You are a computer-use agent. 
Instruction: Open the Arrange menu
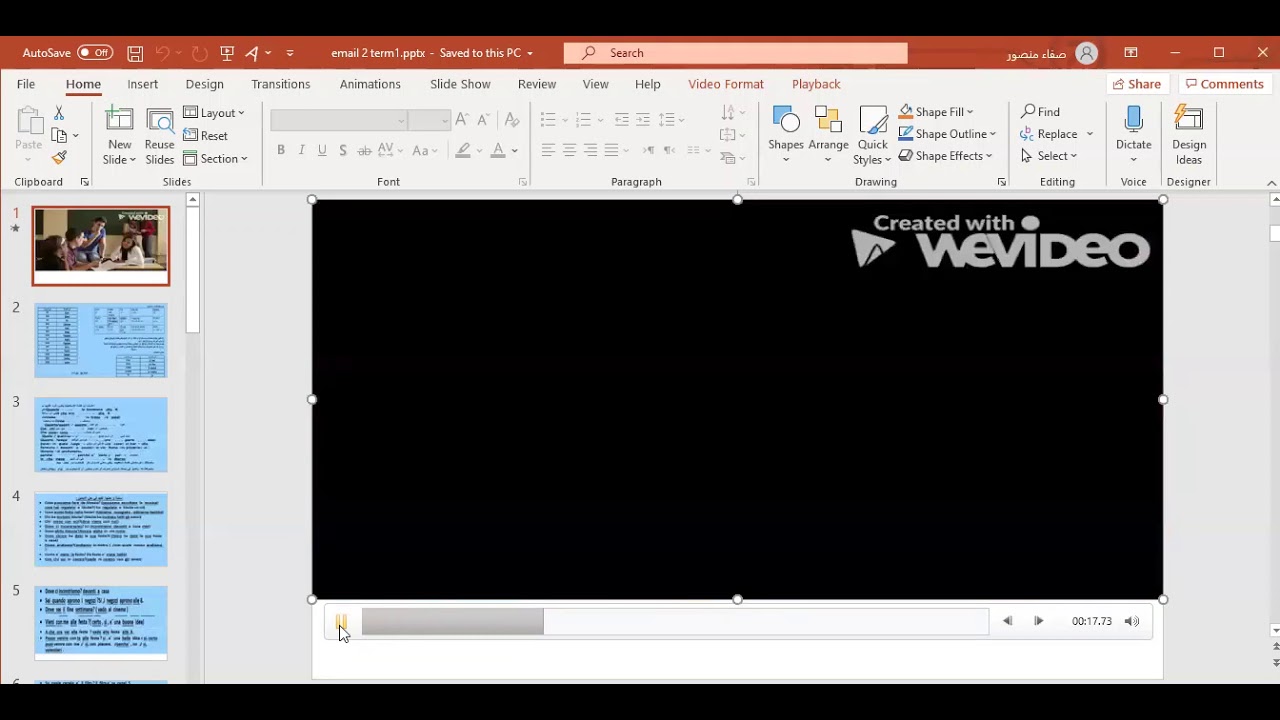pyautogui.click(x=828, y=136)
